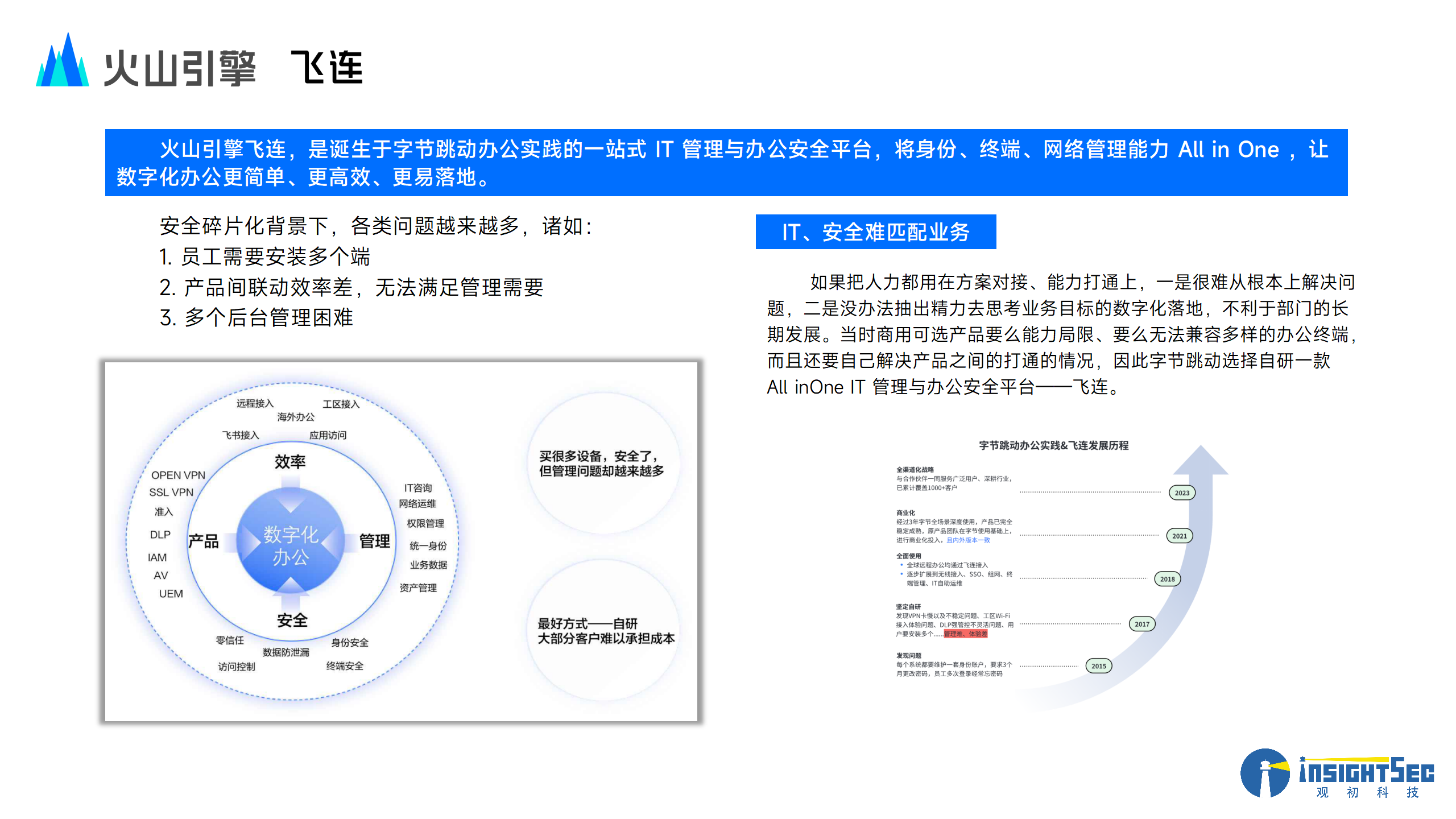
Task: Click the 买很多设备 bubble text
Action: tap(601, 463)
